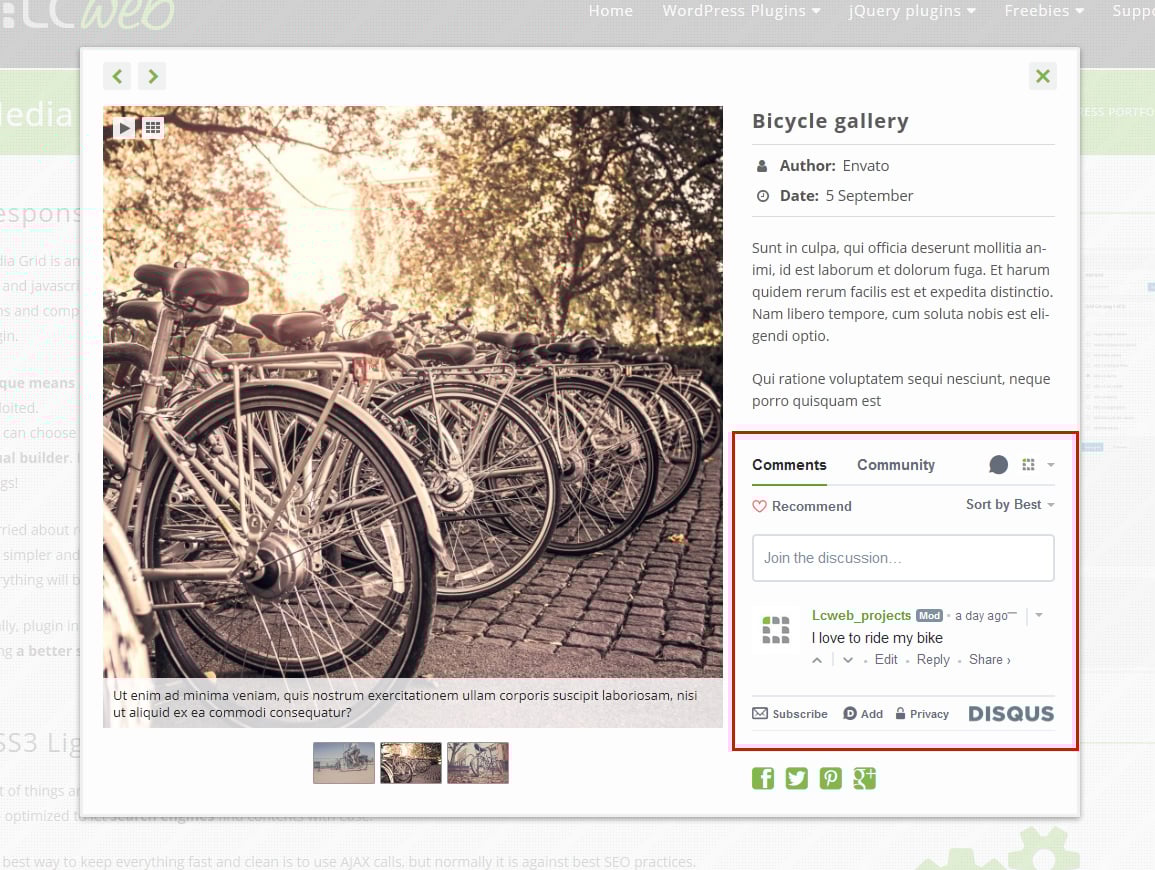Downvote the Lcweb_projects comment
1155x870 pixels.
[x=848, y=660]
